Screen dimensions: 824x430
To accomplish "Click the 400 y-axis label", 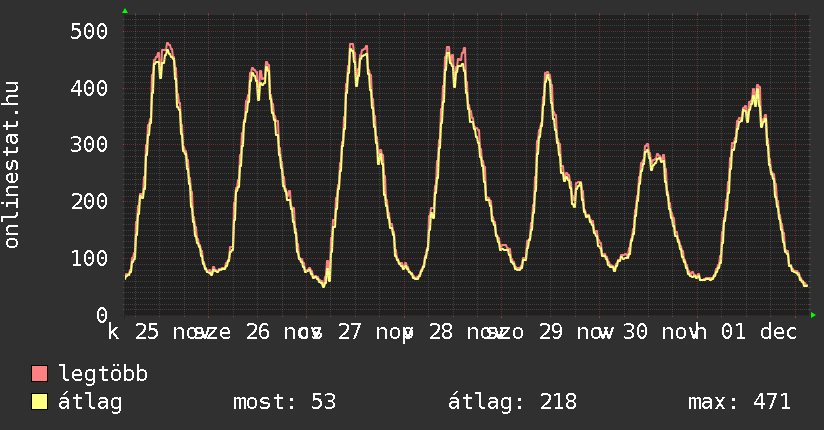I will coord(88,88).
